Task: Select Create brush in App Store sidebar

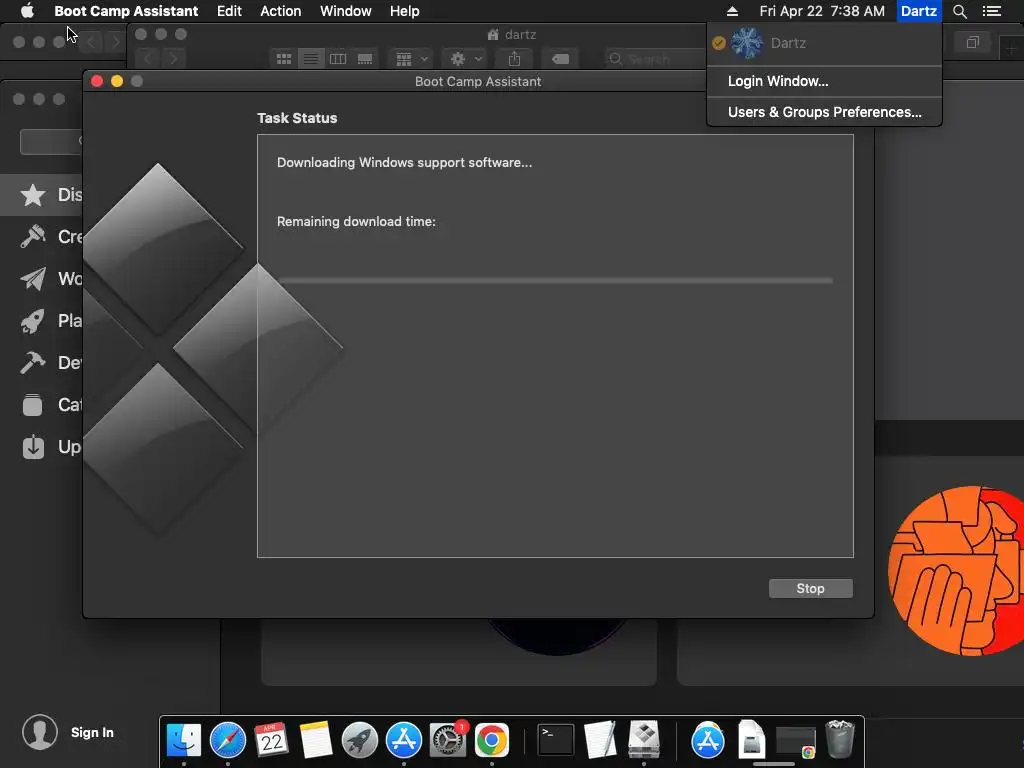Action: coord(33,236)
